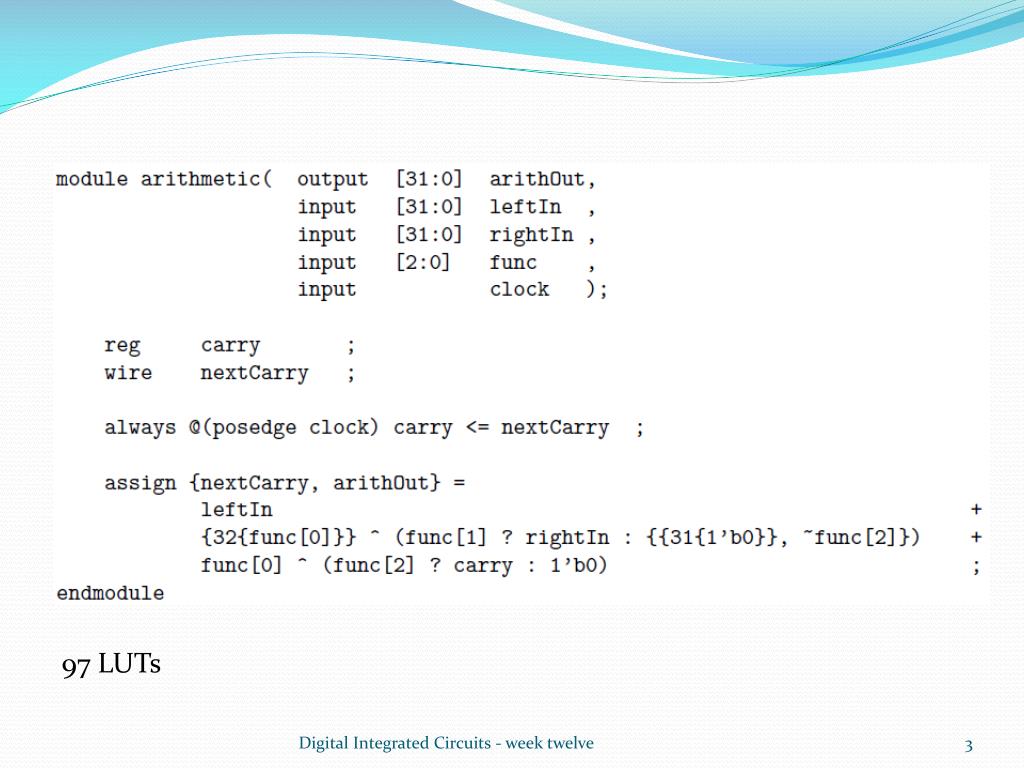The image size is (1024, 768).
Task: Select the '[2:0]' bit range text
Action: click(x=423, y=263)
